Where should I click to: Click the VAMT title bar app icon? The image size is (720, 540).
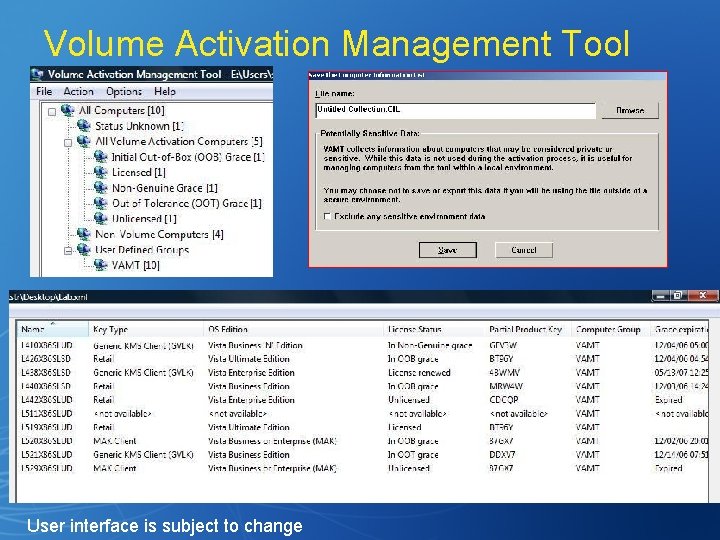pos(37,74)
